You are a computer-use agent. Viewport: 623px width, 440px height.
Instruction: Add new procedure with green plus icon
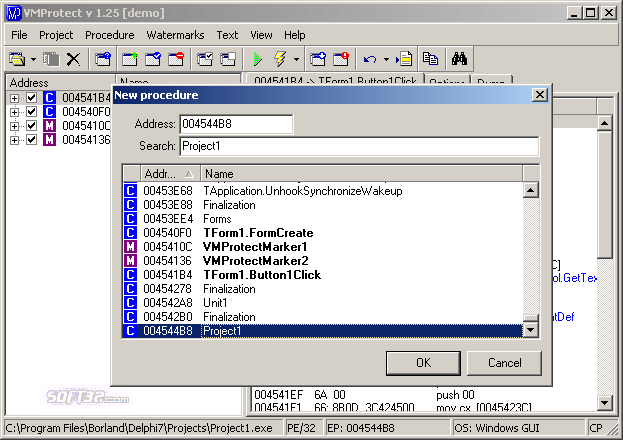tap(130, 60)
